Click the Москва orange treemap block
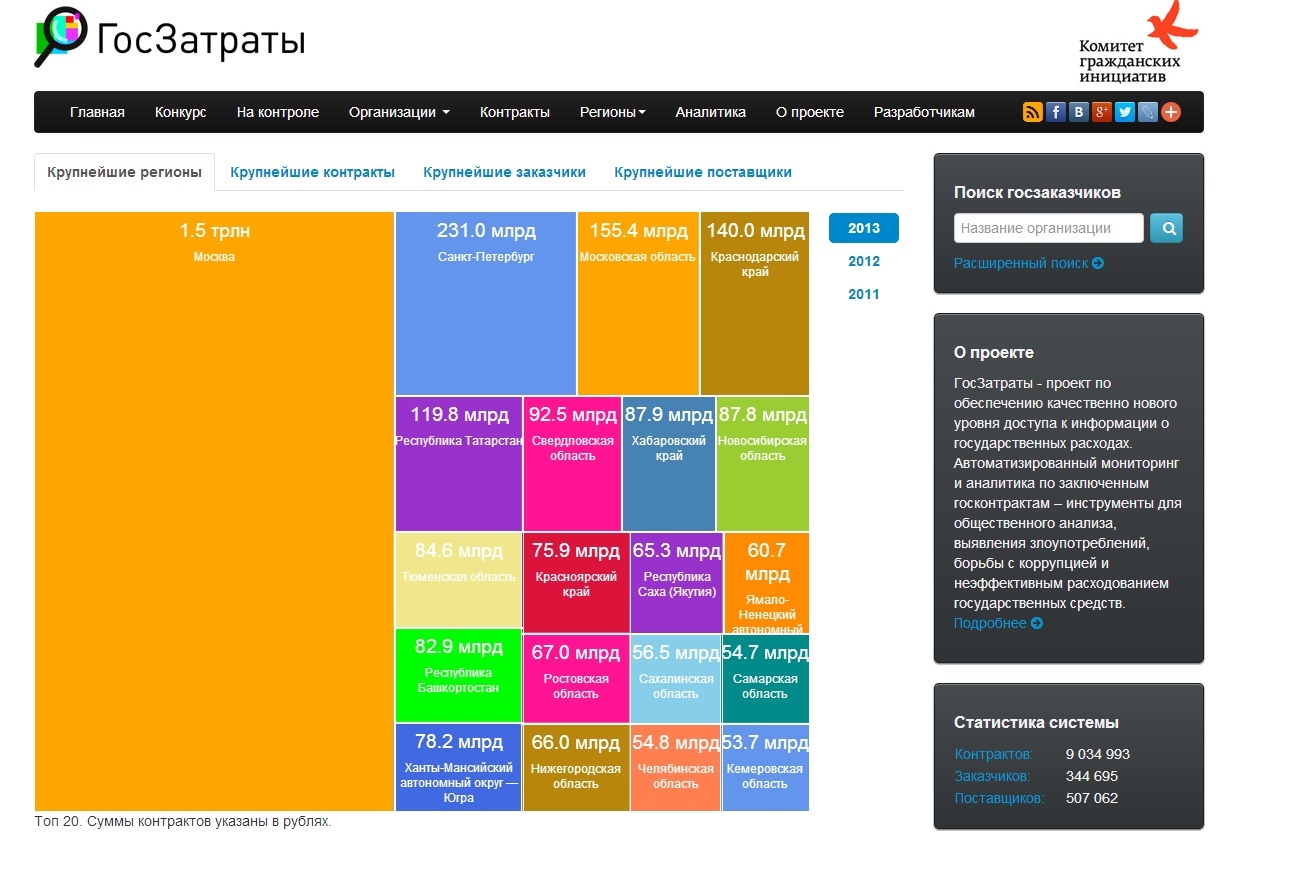 pyautogui.click(x=214, y=510)
